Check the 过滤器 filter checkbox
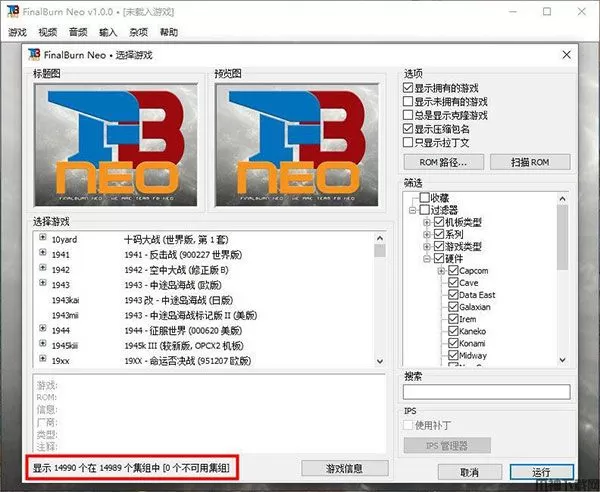 [424, 210]
